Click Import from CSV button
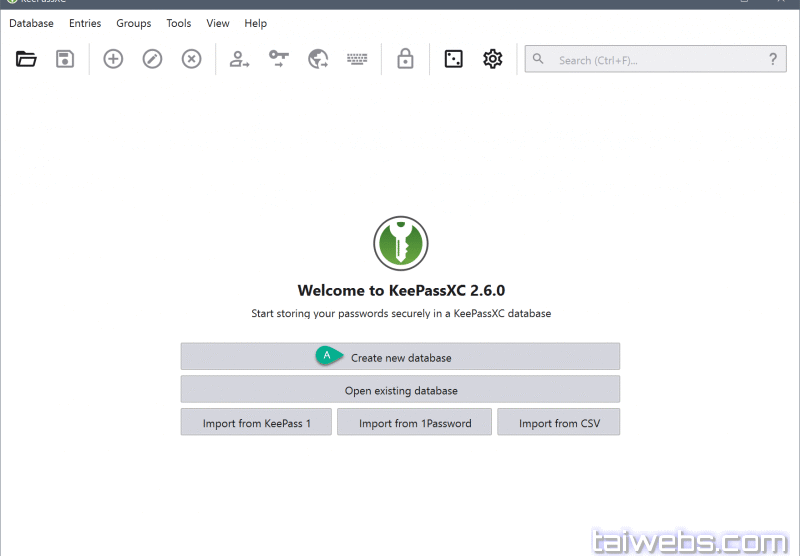The height and width of the screenshot is (556, 800). click(559, 422)
